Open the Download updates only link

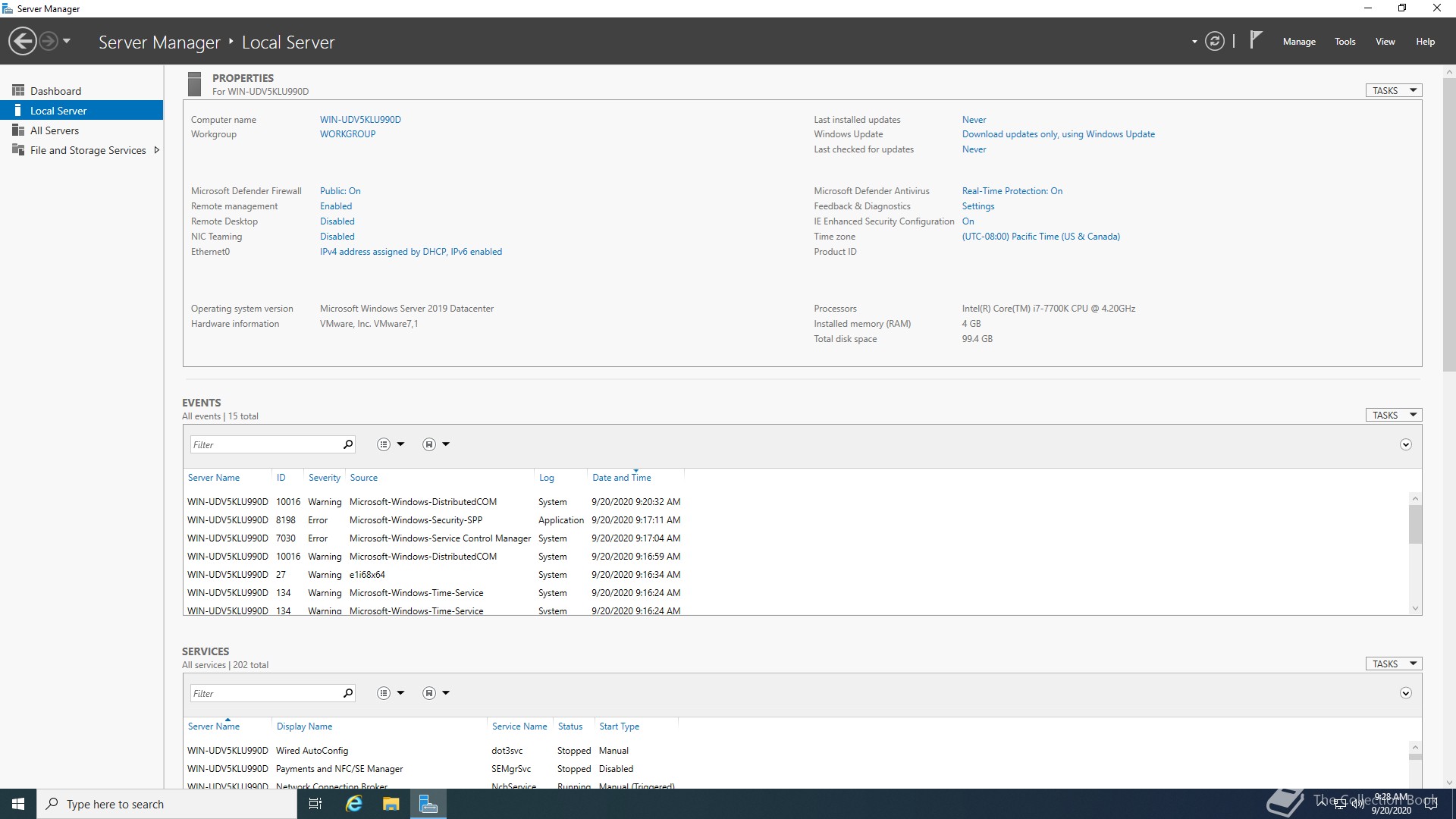tap(1058, 134)
